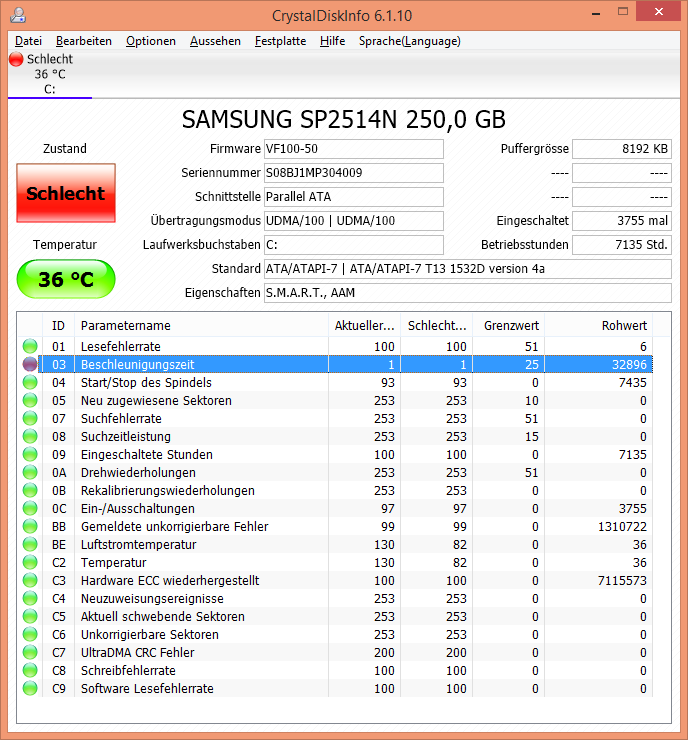Click the SAMSUNG SP2514N 250,0 GB disk title
The height and width of the screenshot is (740, 688).
(344, 119)
